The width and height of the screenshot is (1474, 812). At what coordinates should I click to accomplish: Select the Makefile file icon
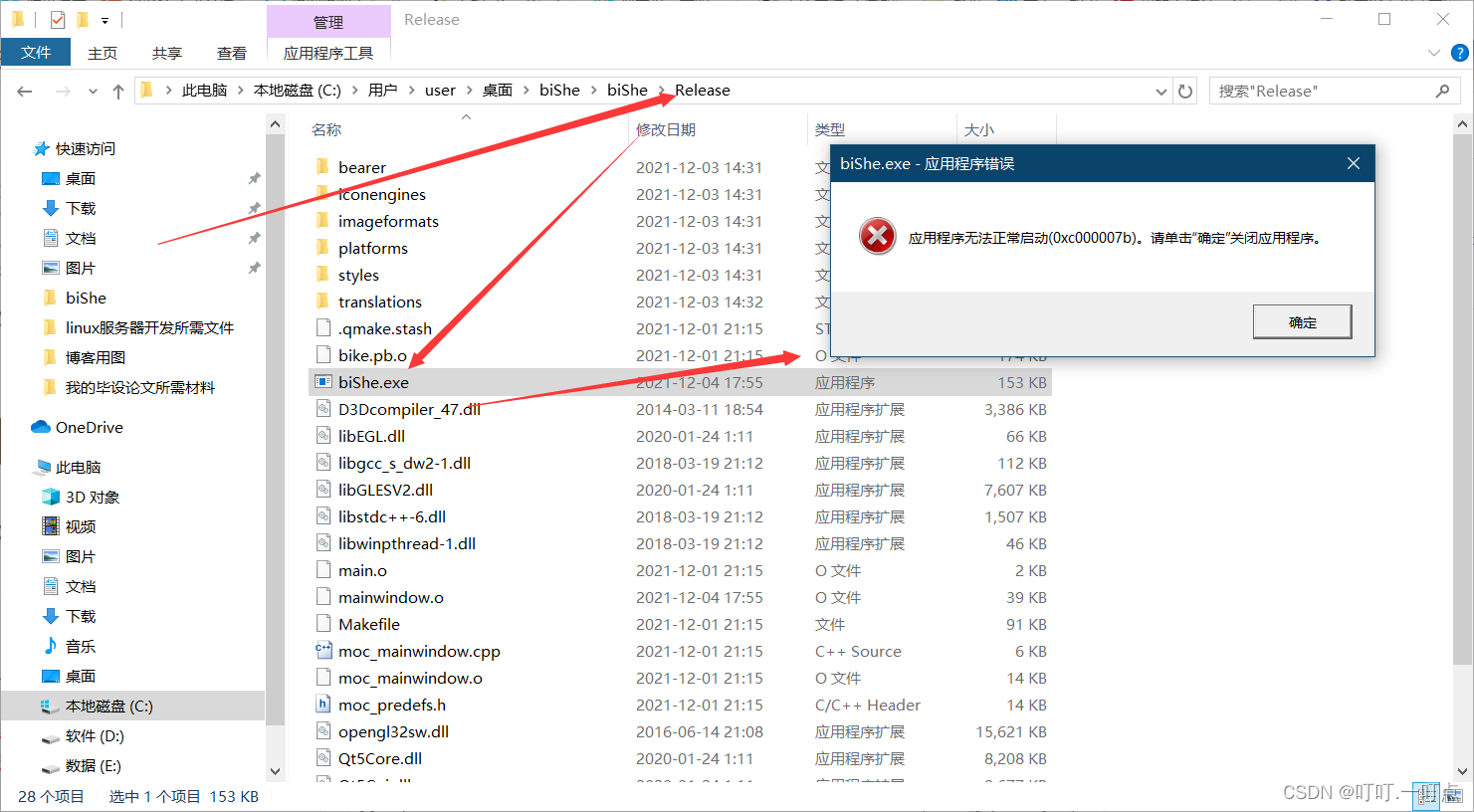pos(322,624)
